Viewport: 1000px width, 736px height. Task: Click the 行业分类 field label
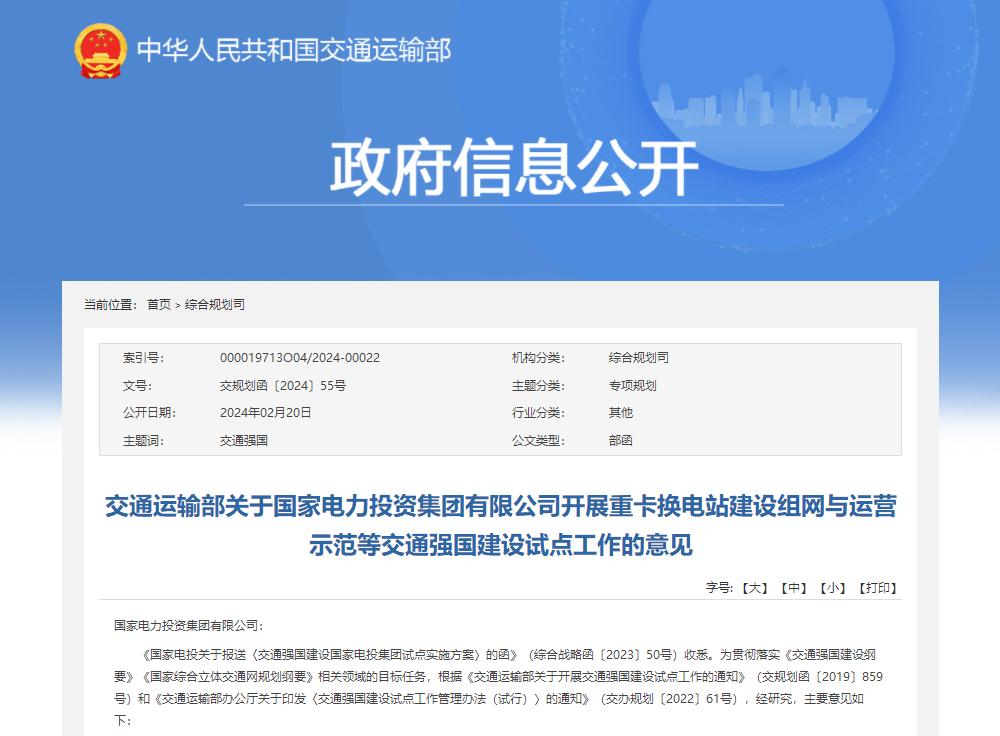click(538, 413)
